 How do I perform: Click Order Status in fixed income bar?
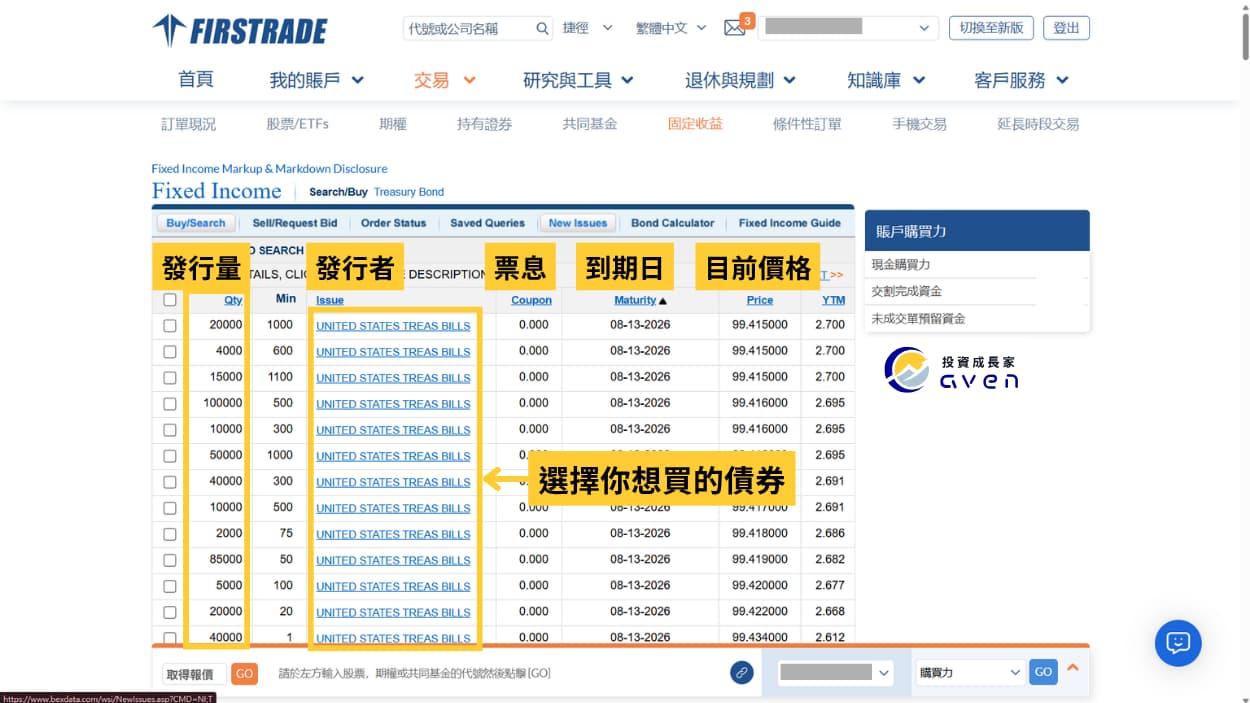[393, 223]
